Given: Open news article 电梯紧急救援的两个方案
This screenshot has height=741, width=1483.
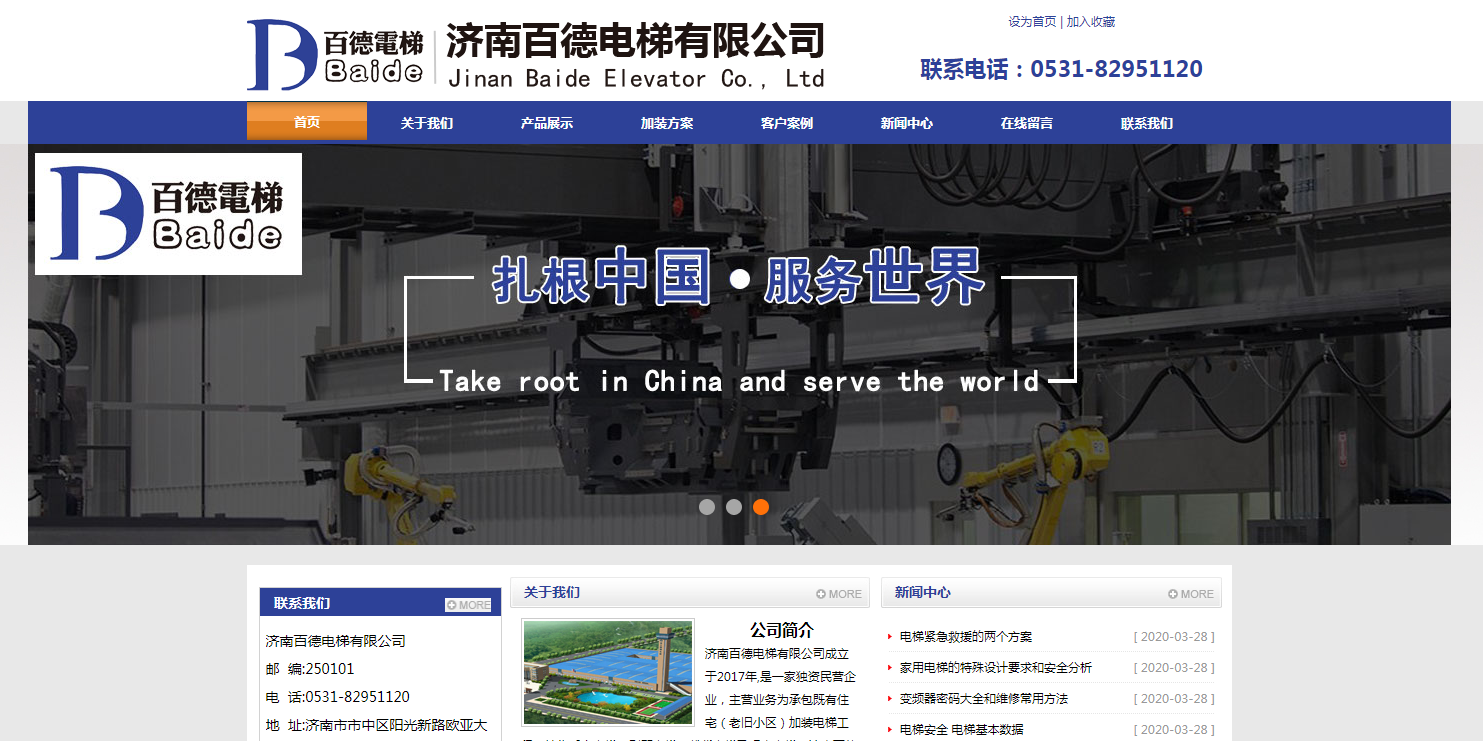Looking at the screenshot, I should pos(966,637).
